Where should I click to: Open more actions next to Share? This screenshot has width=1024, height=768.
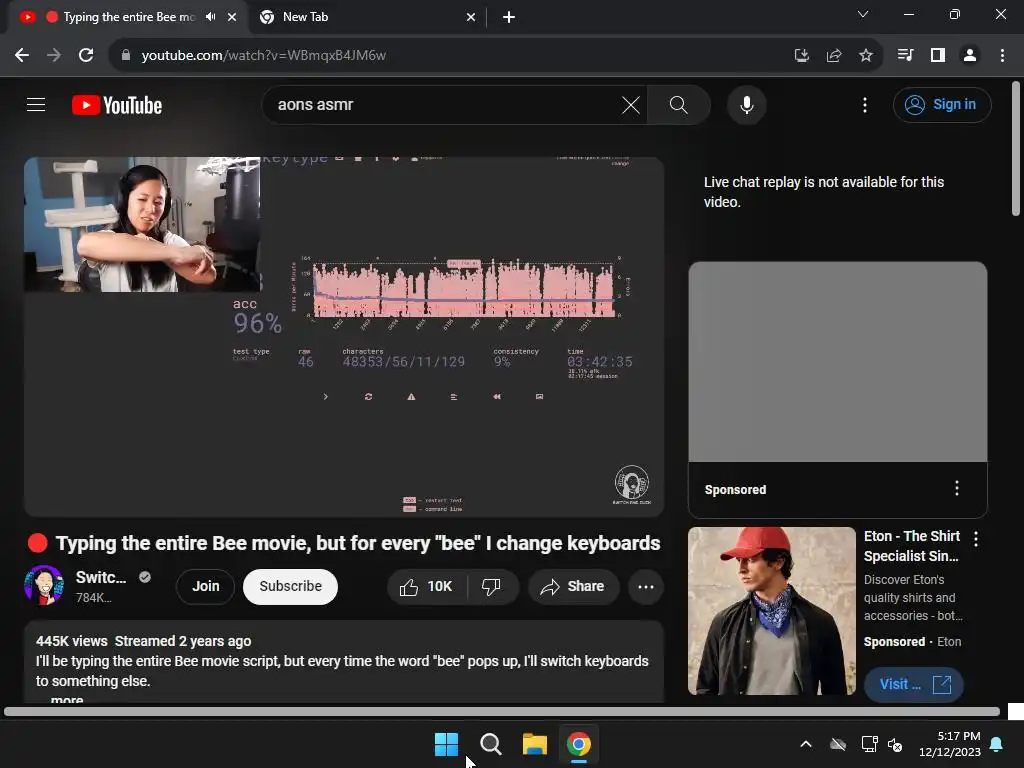tap(646, 586)
